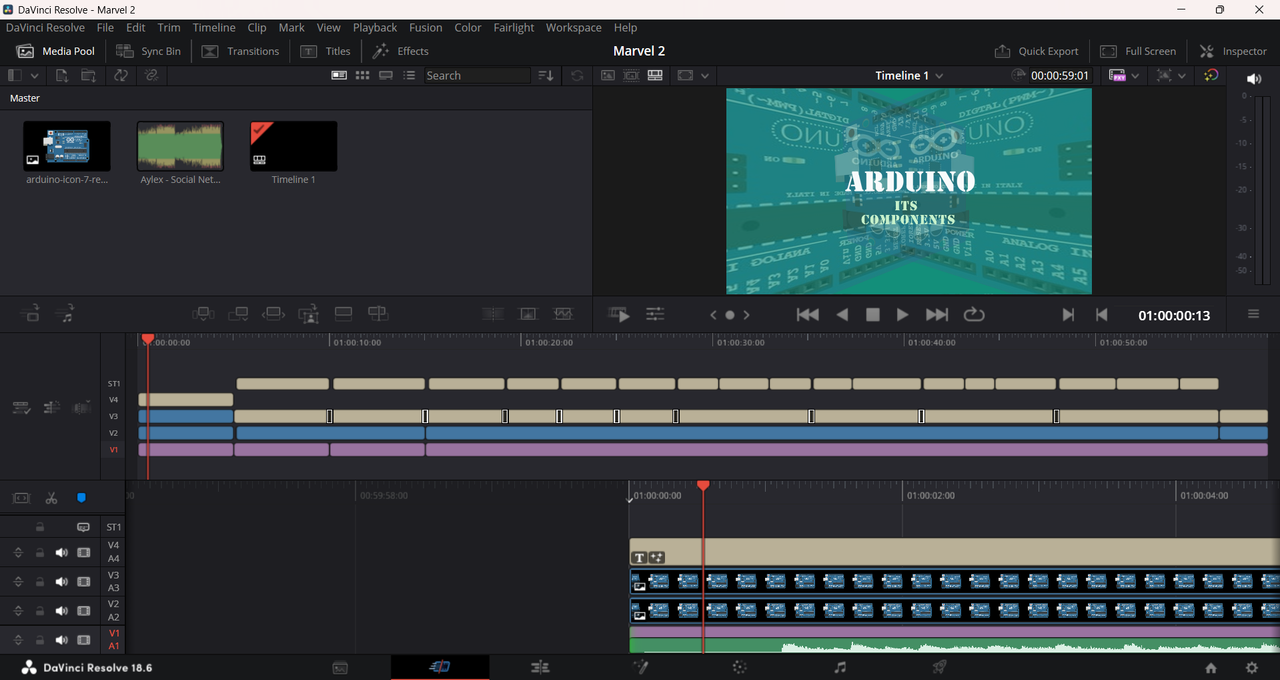Switch viewer to Full Screen

coord(1138,51)
